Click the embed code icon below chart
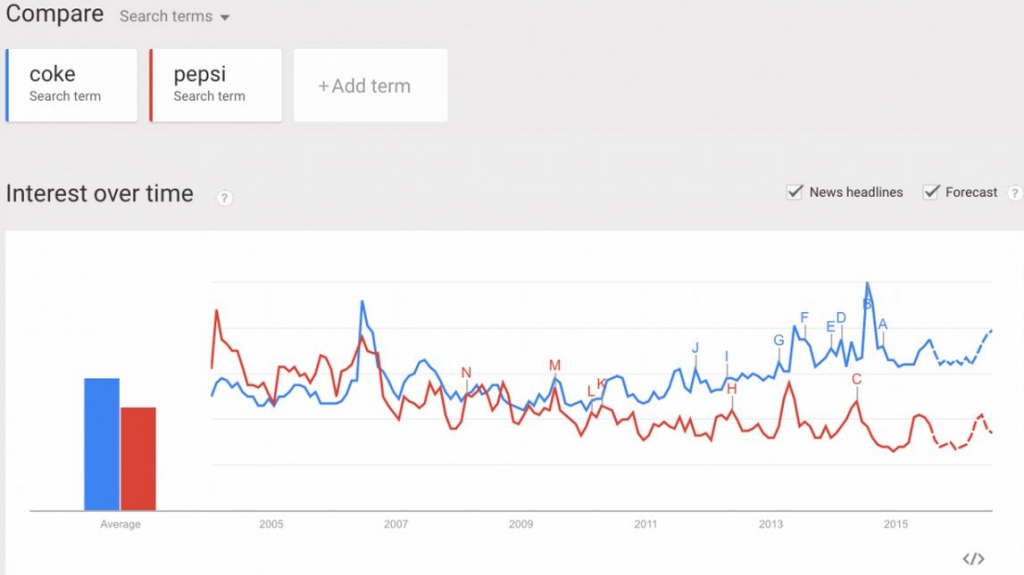Image resolution: width=1024 pixels, height=575 pixels. tap(973, 559)
